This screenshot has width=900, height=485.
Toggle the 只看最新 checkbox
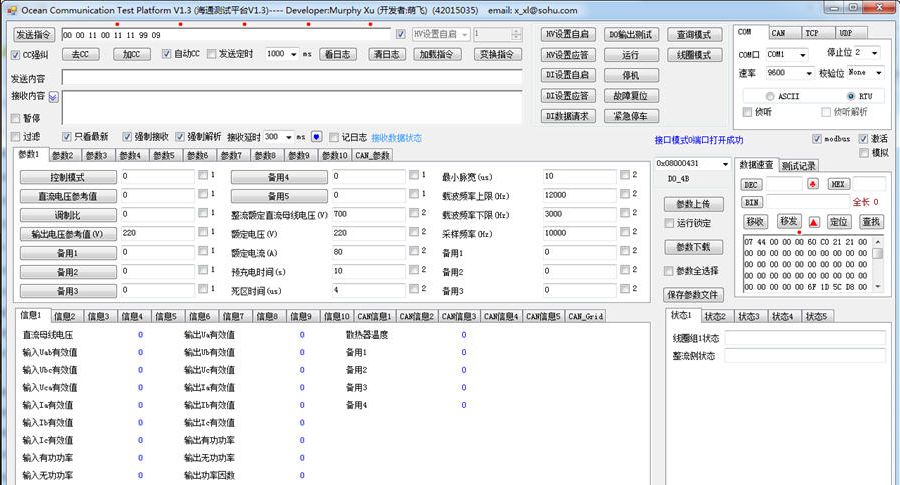tap(67, 137)
